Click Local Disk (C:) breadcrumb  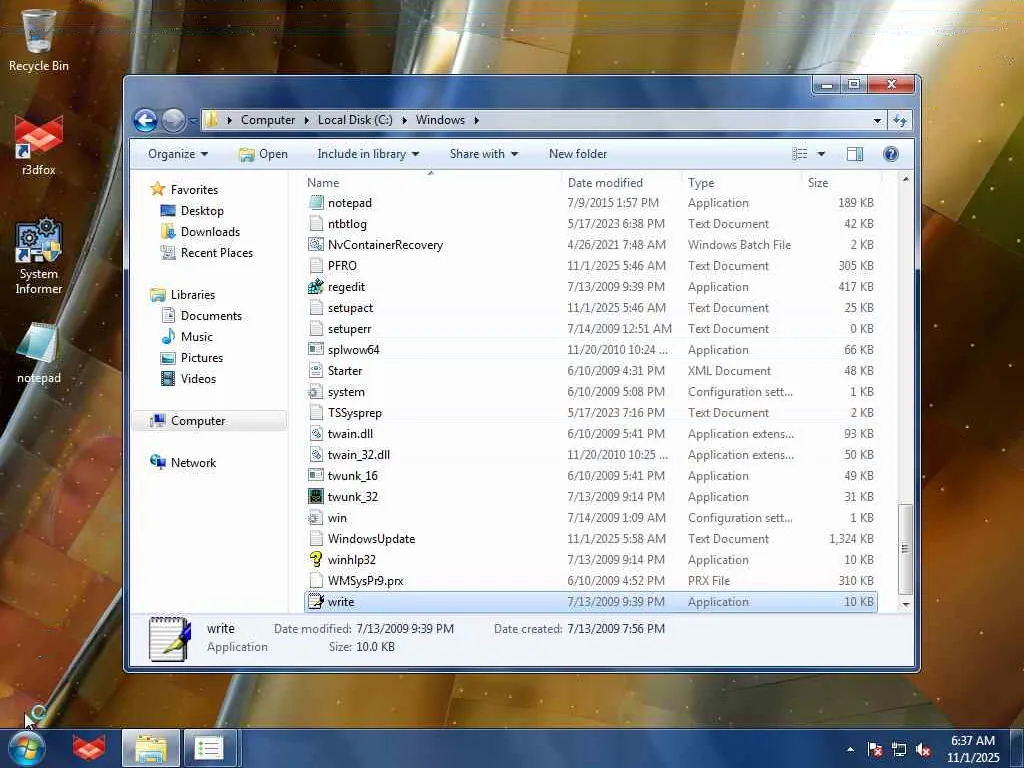tap(355, 120)
